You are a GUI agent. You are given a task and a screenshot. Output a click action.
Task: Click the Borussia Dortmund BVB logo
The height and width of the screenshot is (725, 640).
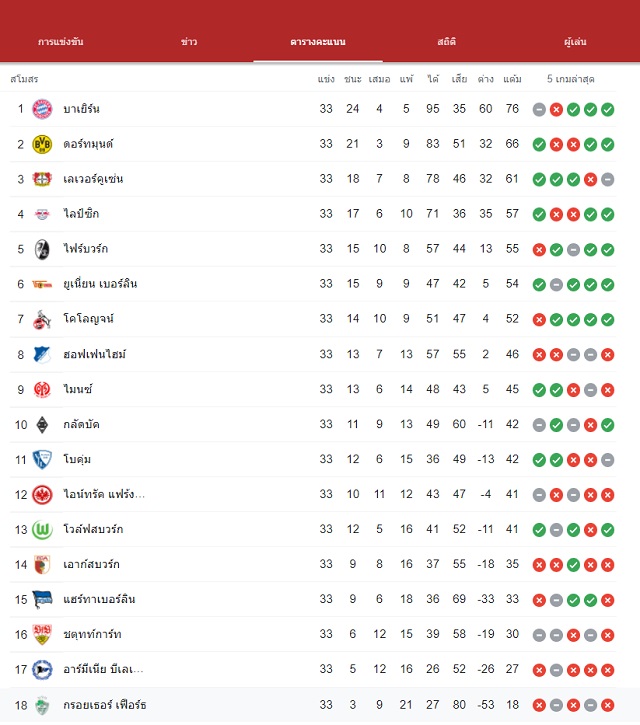tap(42, 144)
